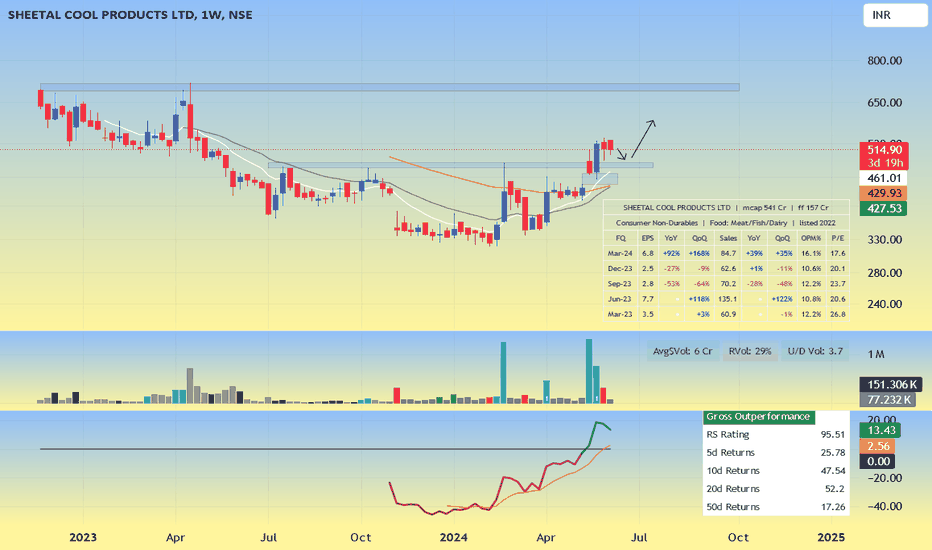This screenshot has height=550, width=932.
Task: Click the 514.90 current price label
Action: point(884,150)
